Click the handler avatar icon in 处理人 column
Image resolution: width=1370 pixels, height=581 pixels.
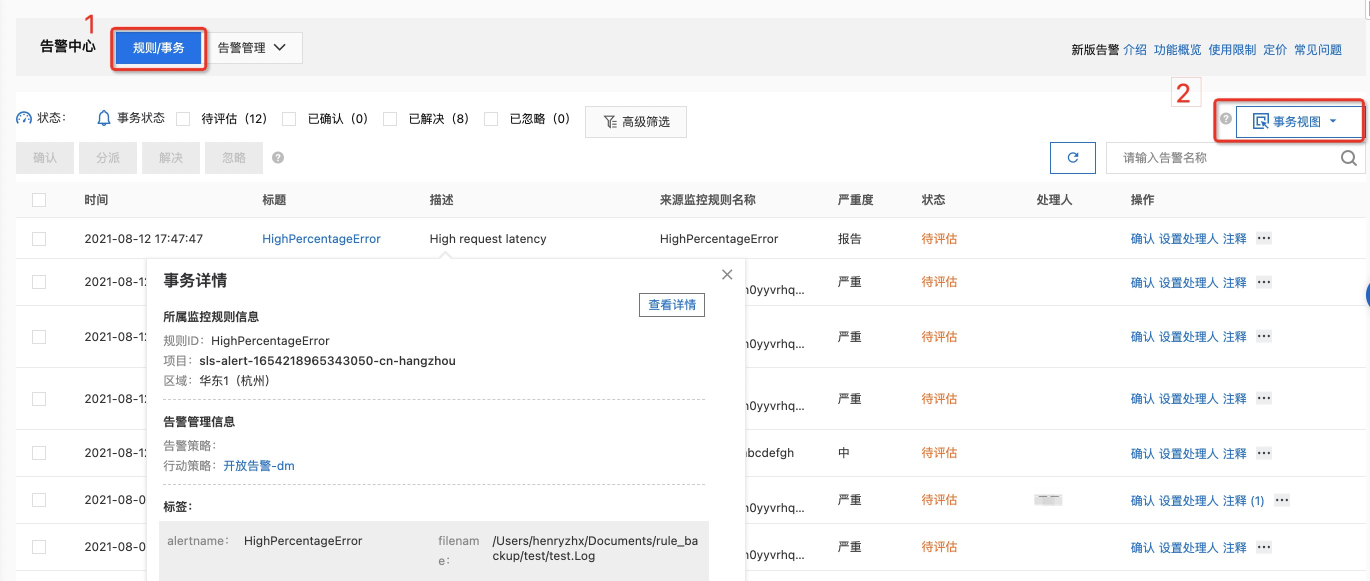pos(1047,499)
